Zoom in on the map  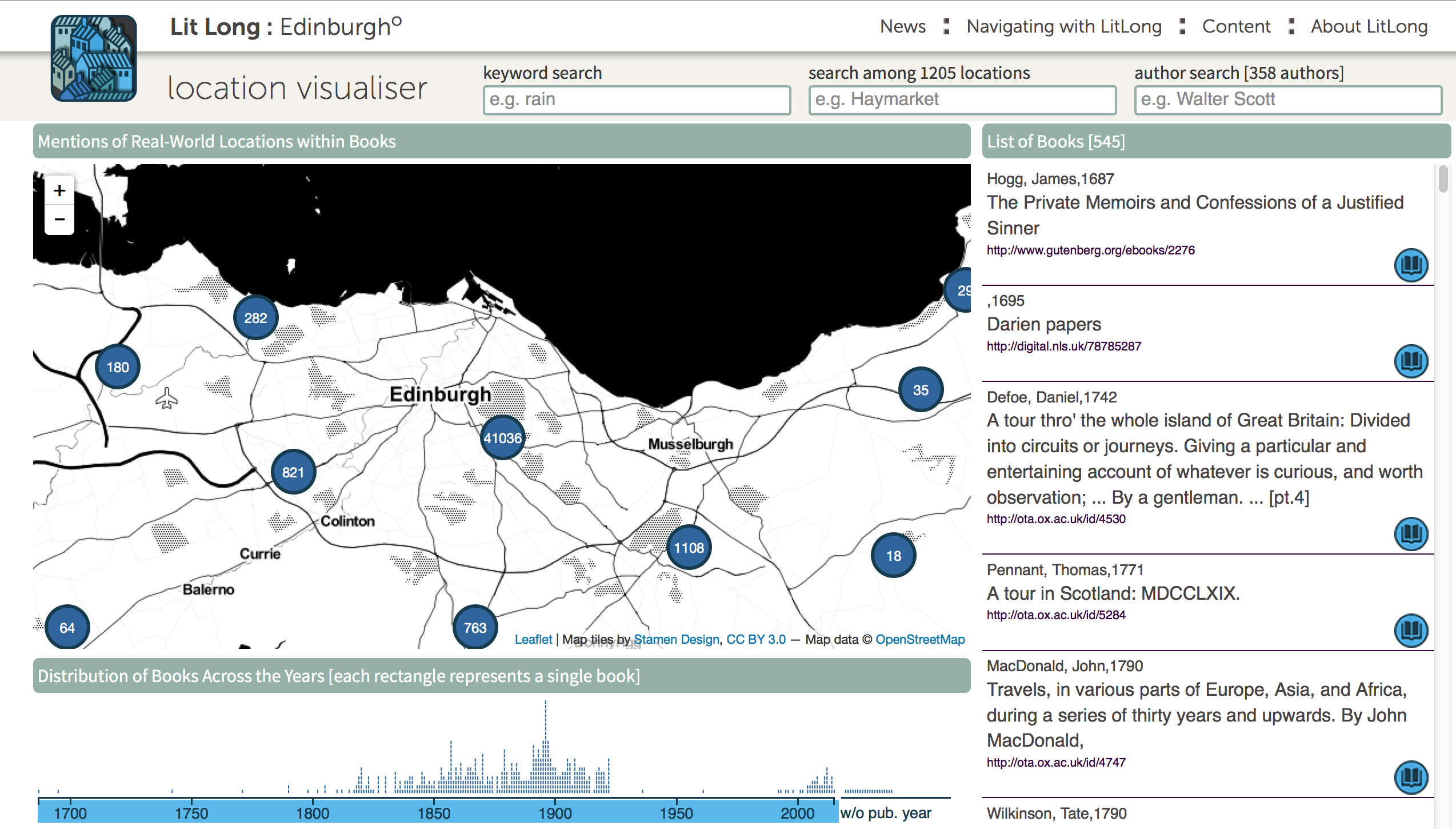coord(59,190)
